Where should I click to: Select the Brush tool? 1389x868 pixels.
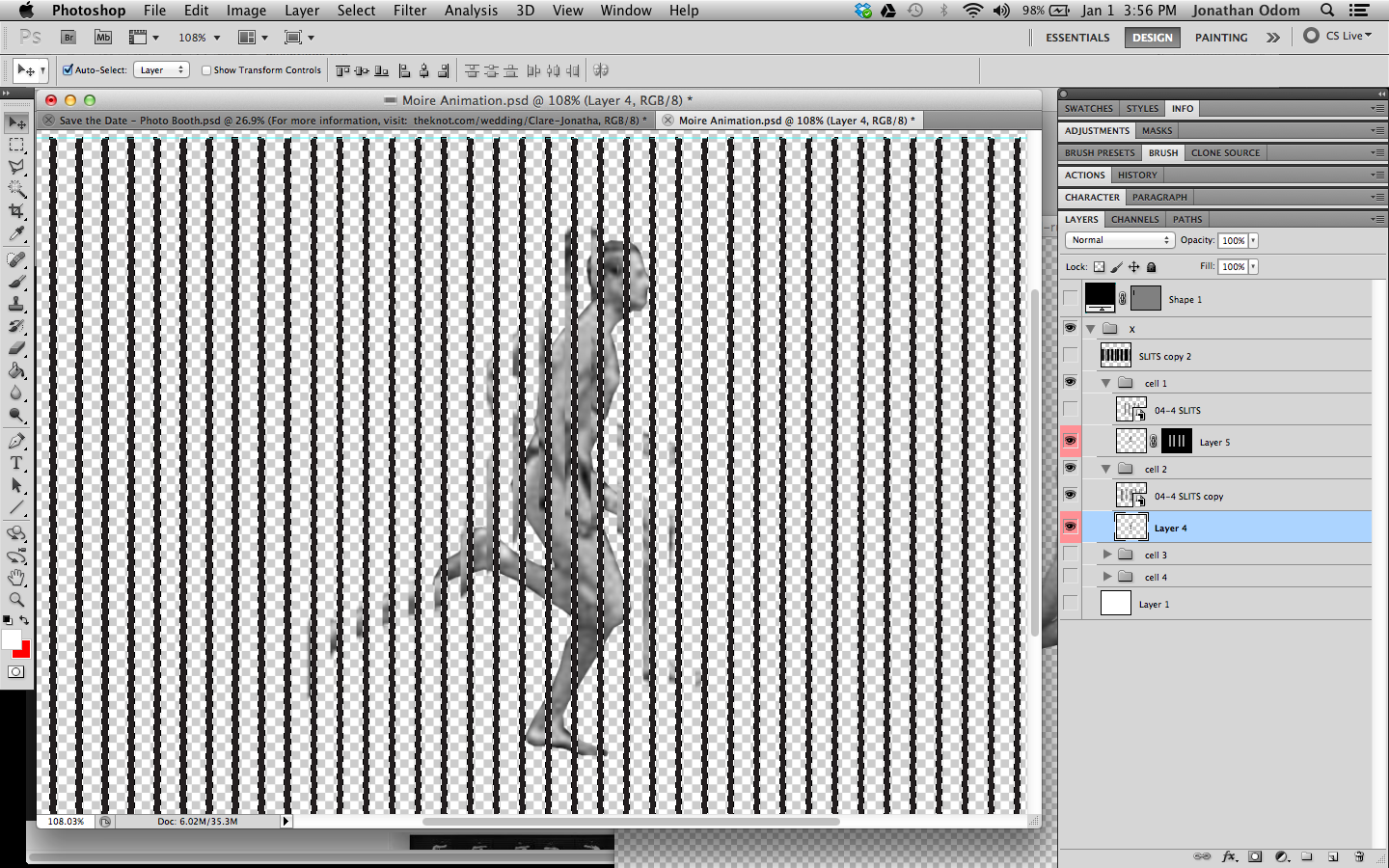[x=16, y=281]
